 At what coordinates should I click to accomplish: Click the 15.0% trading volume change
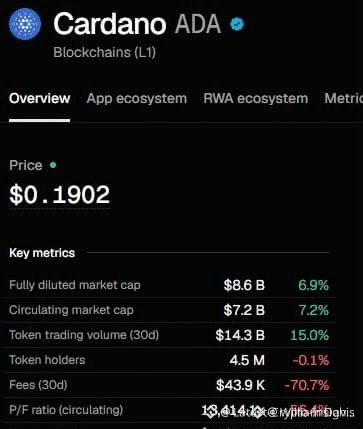coord(309,335)
